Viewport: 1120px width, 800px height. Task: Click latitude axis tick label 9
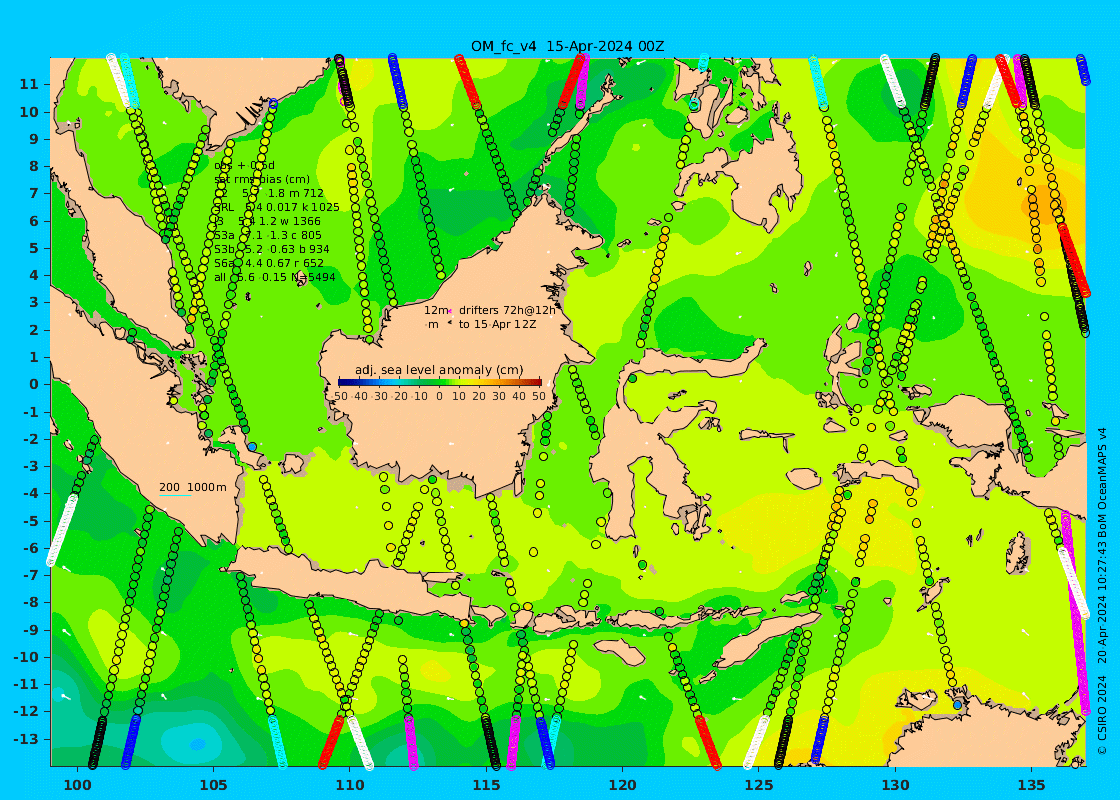click(x=34, y=139)
